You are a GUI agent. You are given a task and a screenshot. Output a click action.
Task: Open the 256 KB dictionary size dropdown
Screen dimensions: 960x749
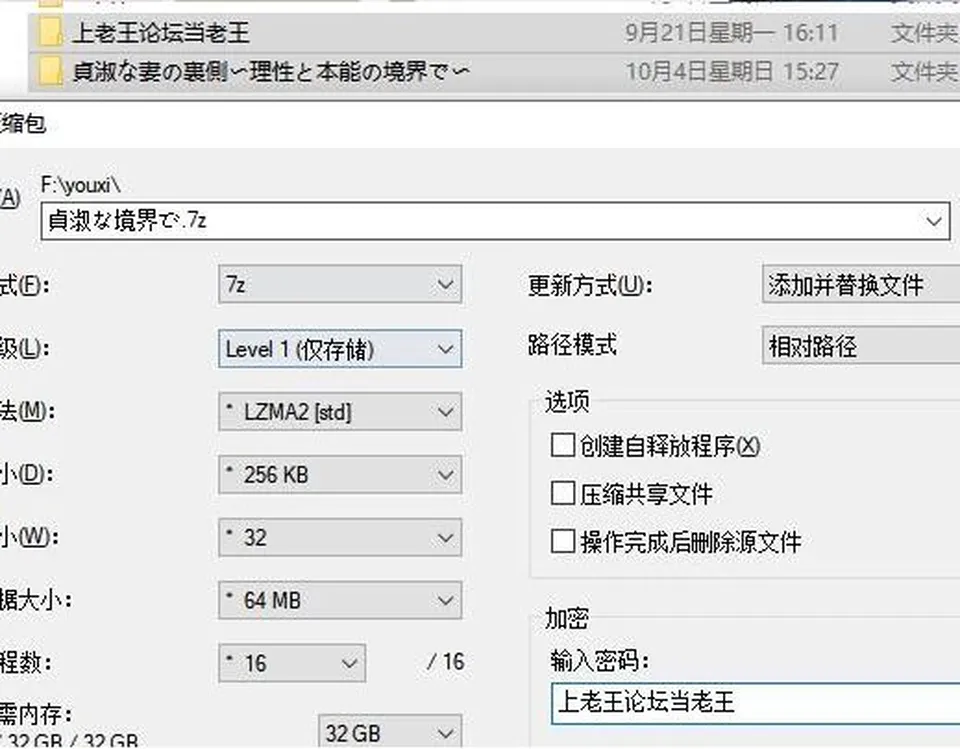tap(340, 475)
